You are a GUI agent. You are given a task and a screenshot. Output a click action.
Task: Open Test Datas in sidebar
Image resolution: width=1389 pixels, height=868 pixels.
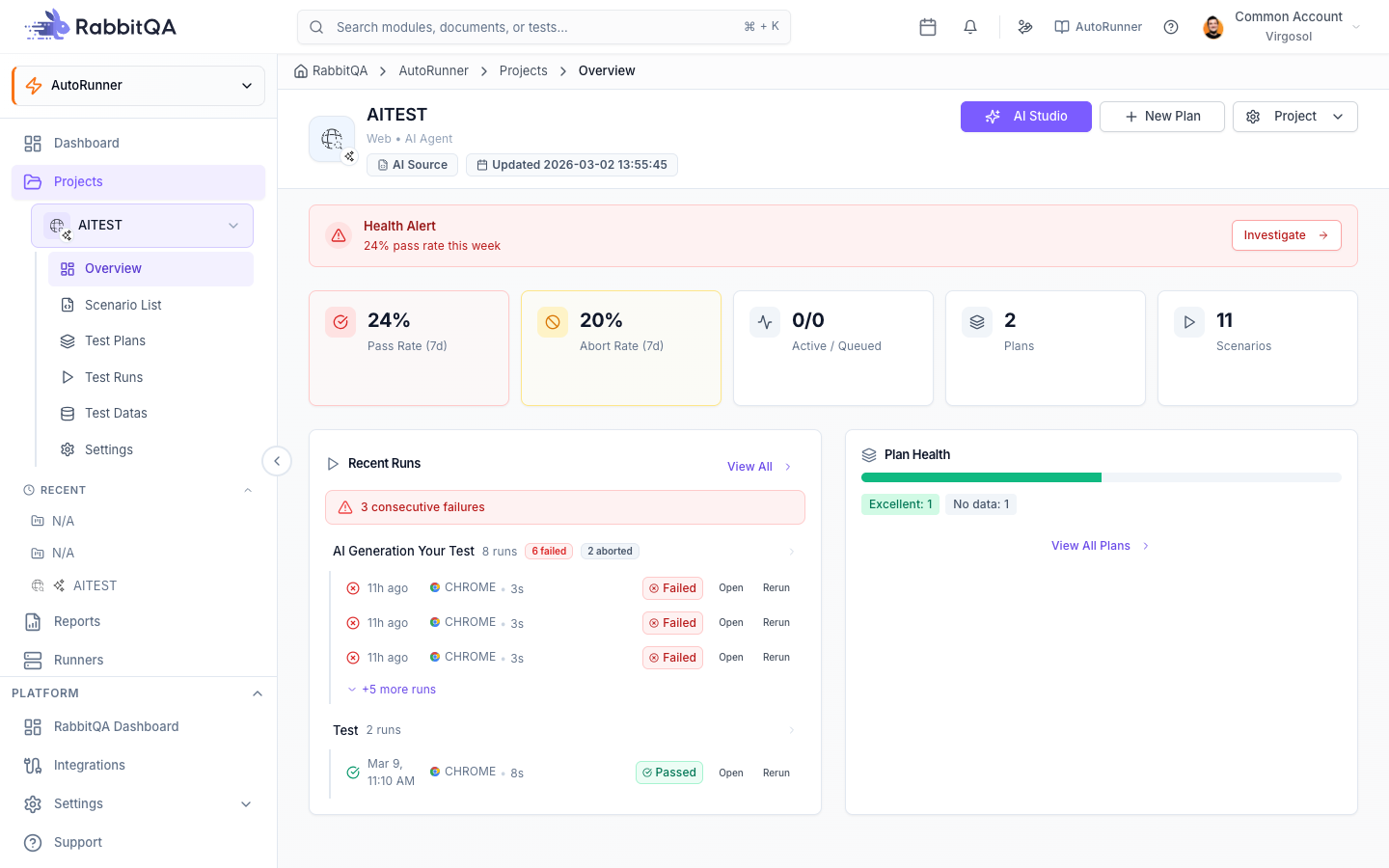click(x=150, y=414)
